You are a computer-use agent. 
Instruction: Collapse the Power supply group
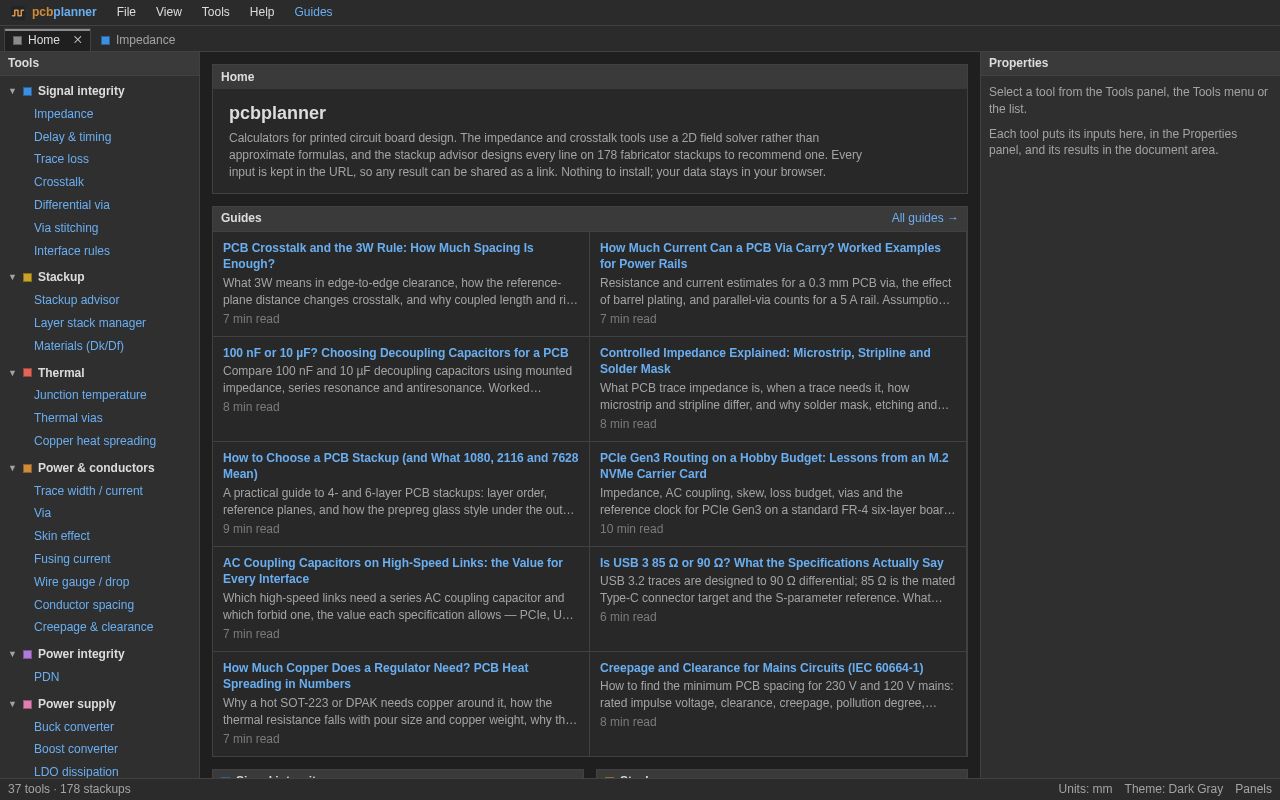[x=13, y=704]
